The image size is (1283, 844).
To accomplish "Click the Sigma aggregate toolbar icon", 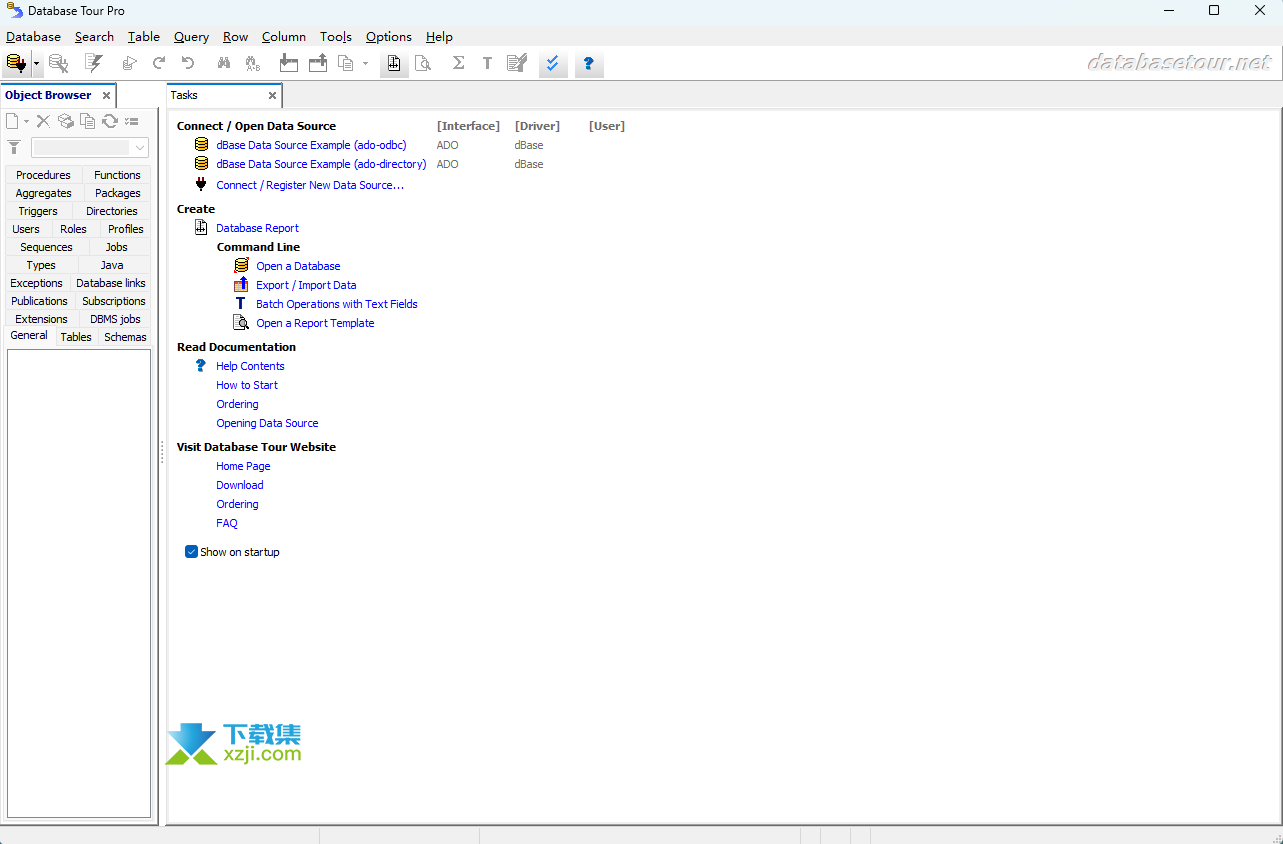I will (458, 64).
